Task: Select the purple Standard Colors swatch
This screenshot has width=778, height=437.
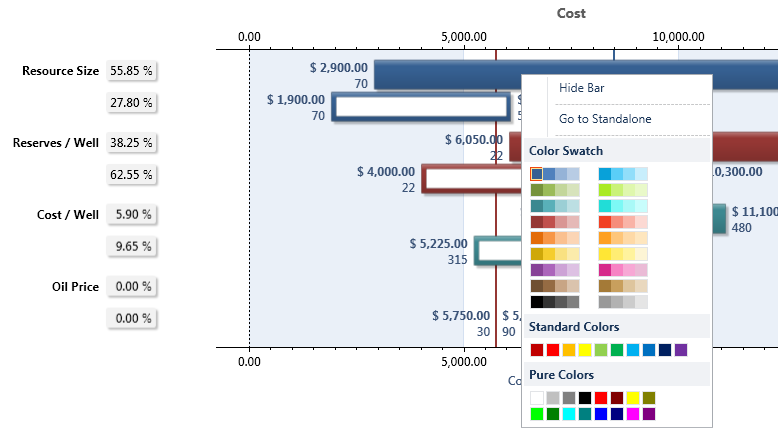Action: (x=681, y=350)
